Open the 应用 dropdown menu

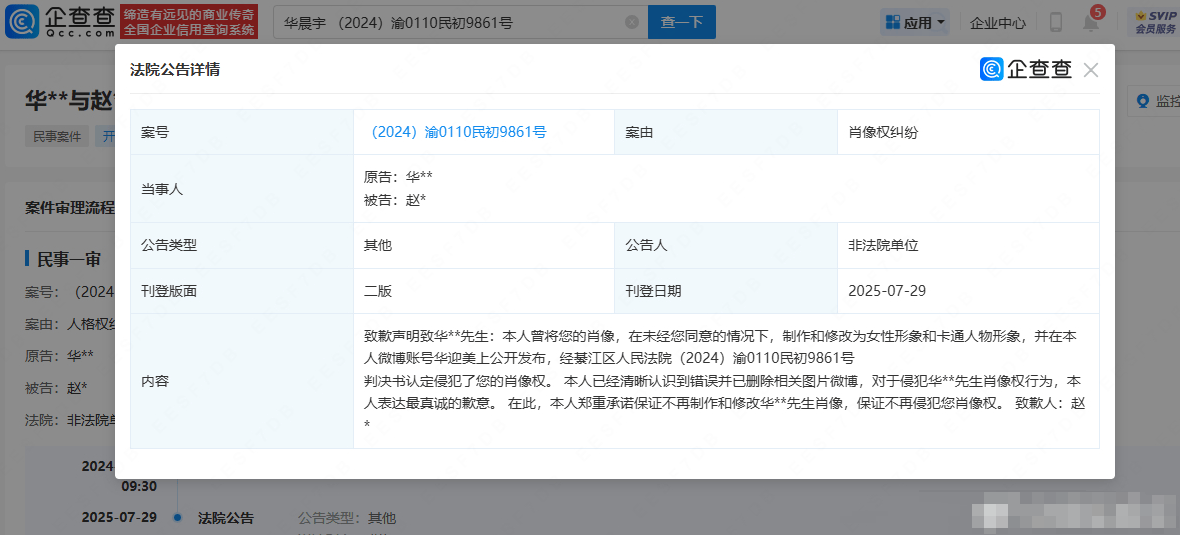[x=915, y=23]
